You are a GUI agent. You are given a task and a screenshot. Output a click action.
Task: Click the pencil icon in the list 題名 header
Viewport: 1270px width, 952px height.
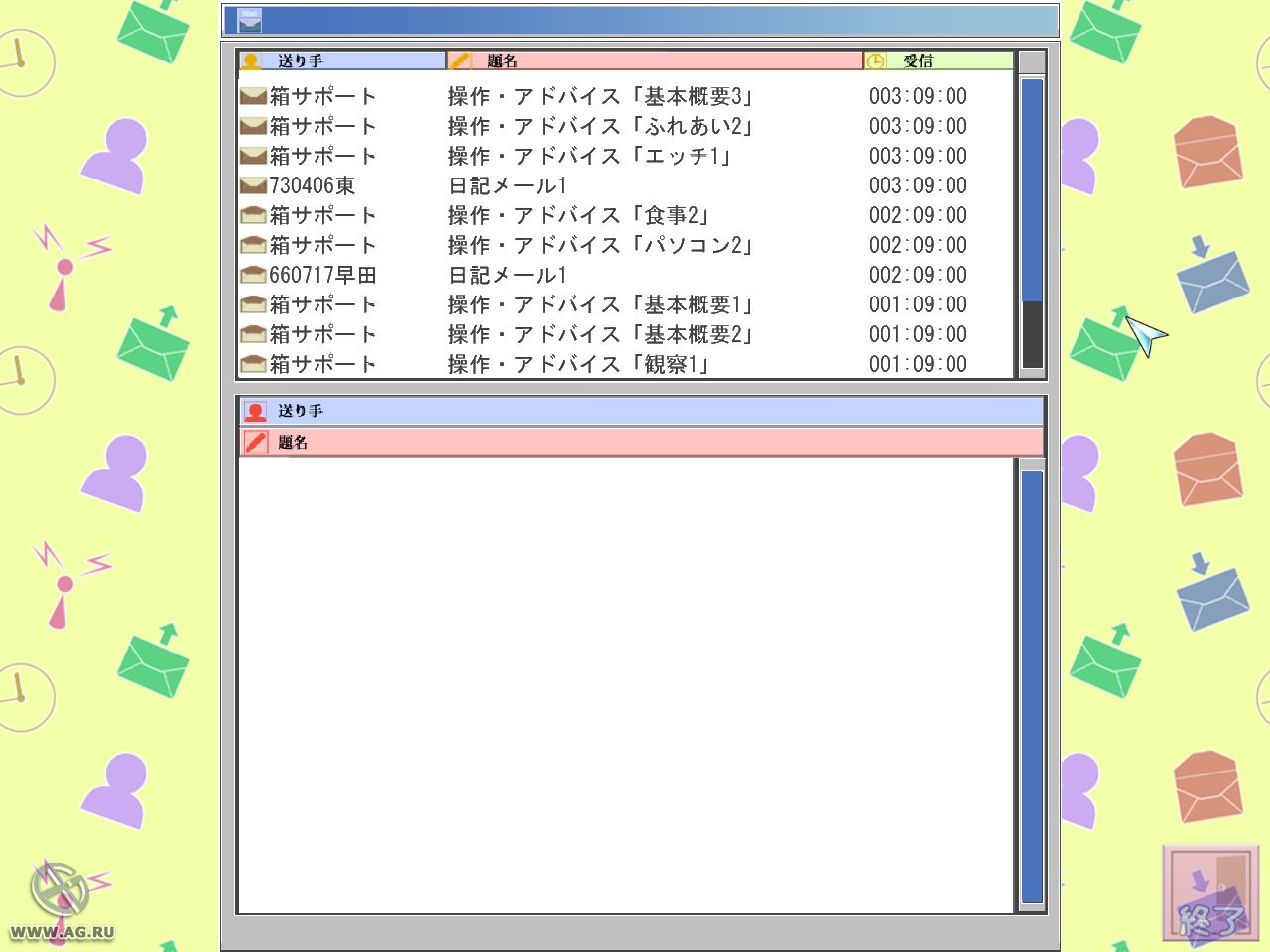click(459, 61)
